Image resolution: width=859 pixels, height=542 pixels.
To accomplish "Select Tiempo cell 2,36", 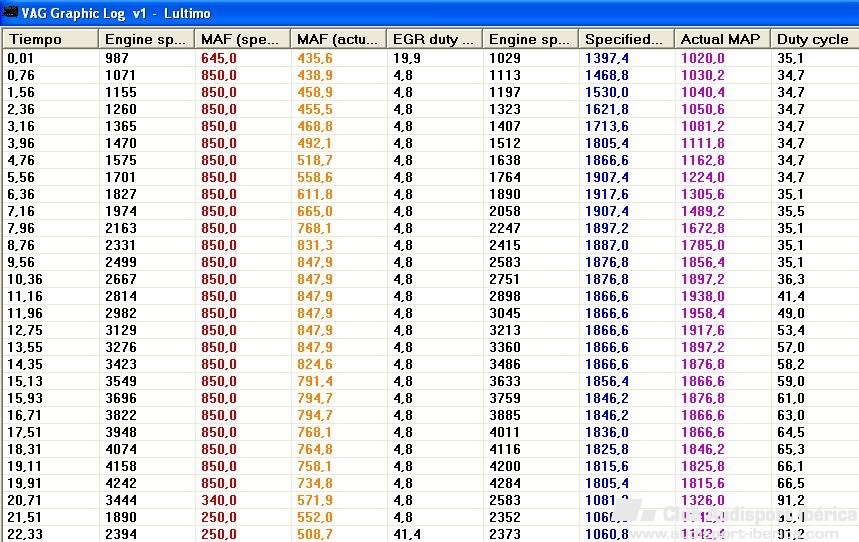I will point(21,109).
